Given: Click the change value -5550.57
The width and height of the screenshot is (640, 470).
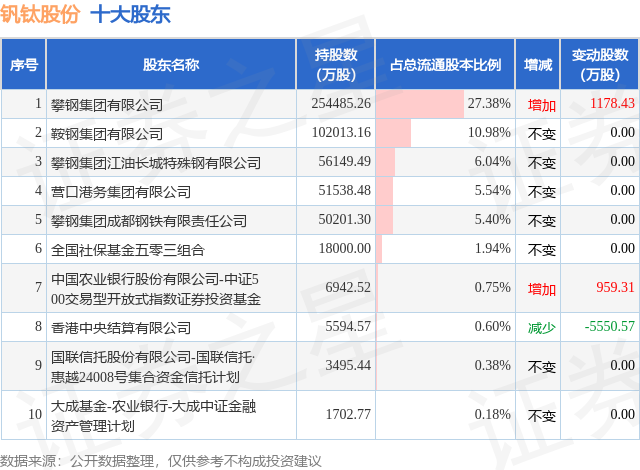Looking at the screenshot, I should click(x=610, y=326).
